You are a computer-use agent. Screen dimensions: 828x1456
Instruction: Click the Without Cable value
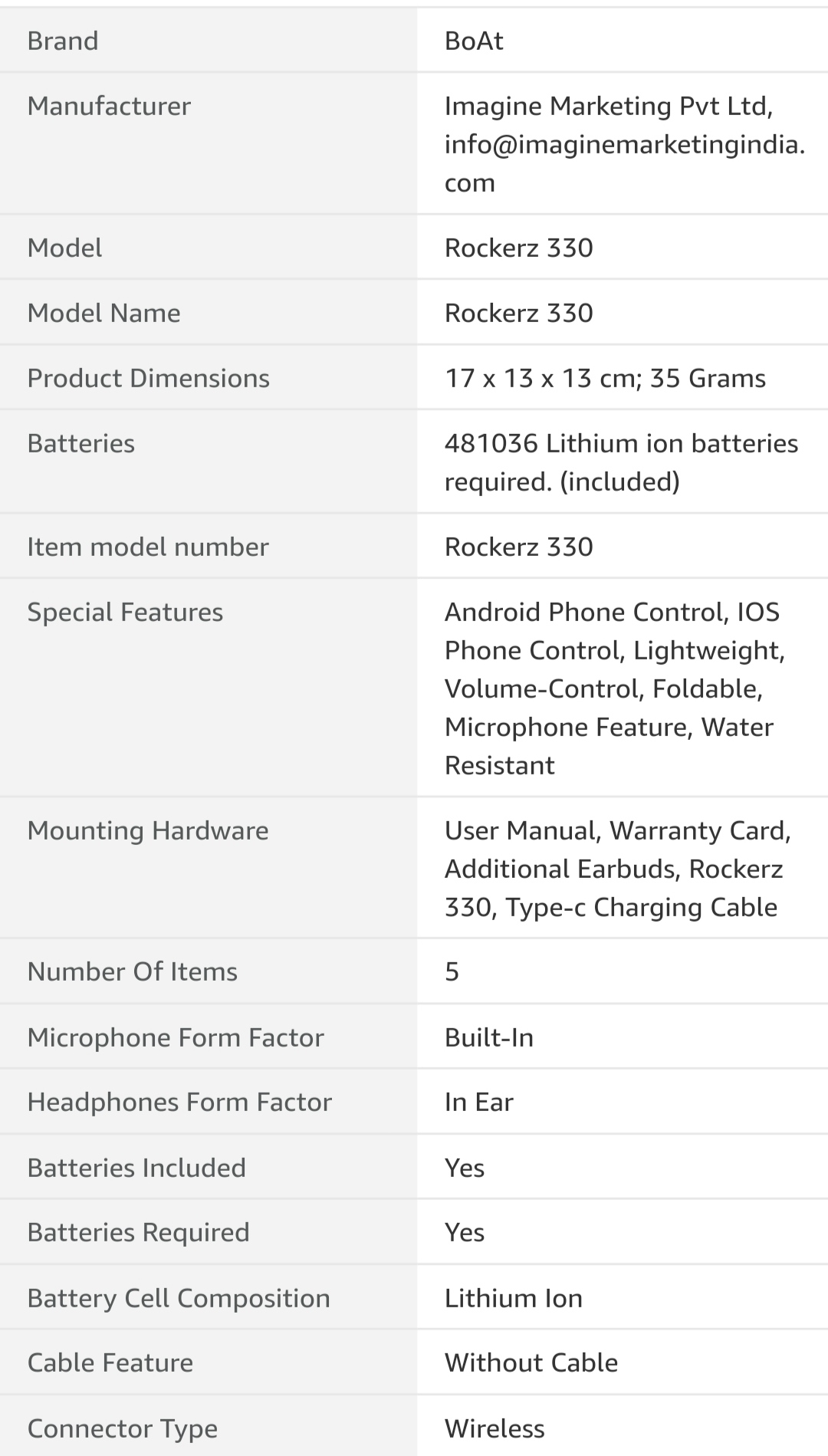[531, 1362]
